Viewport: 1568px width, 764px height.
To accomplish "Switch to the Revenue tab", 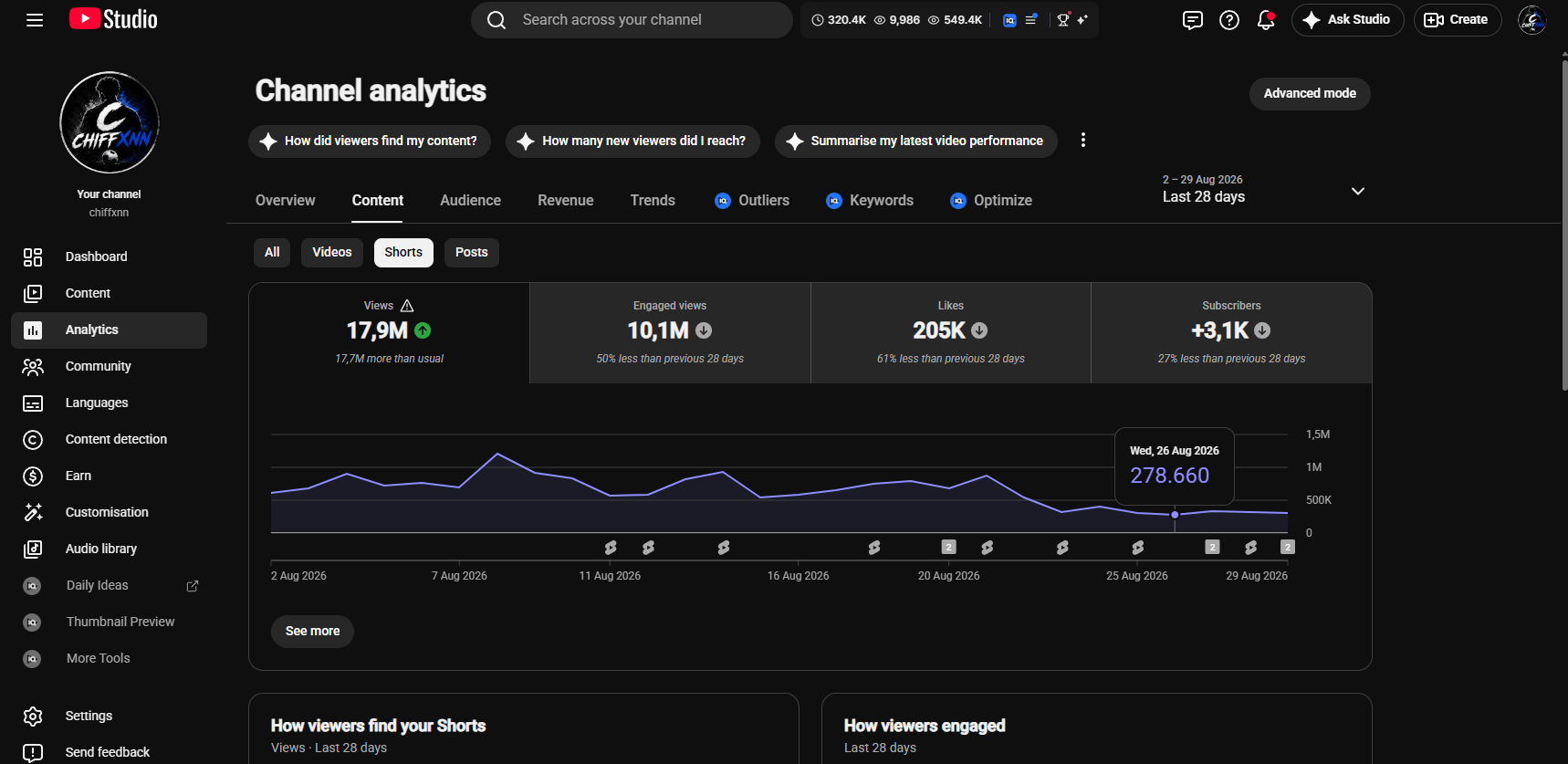I will [566, 201].
